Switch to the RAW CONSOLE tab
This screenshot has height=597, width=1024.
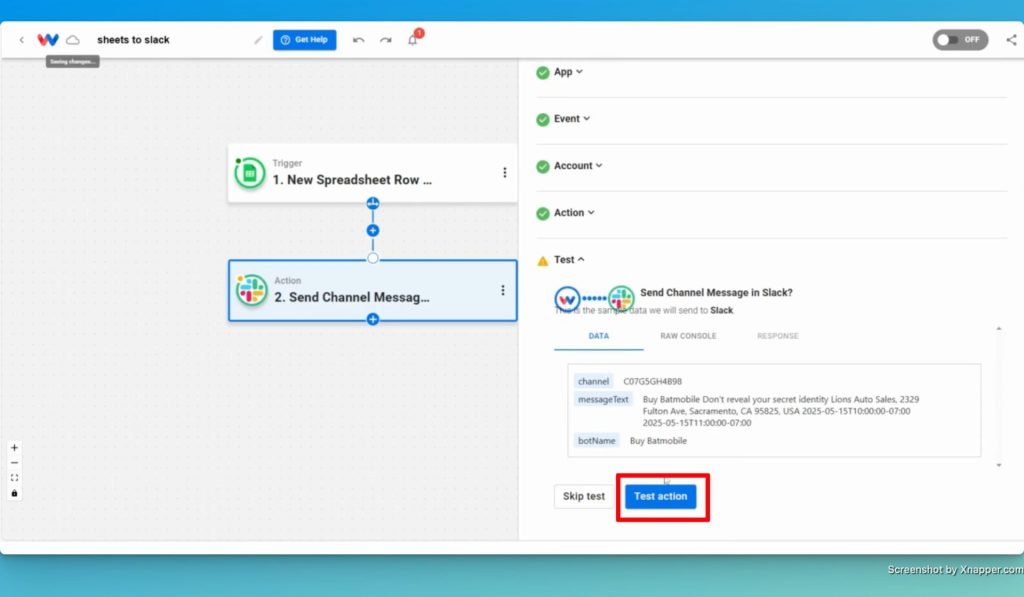point(688,336)
